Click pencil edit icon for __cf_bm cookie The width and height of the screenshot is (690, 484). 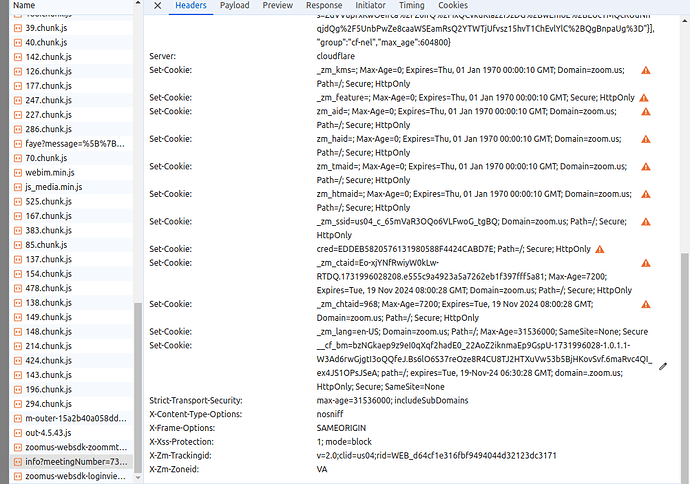(663, 367)
